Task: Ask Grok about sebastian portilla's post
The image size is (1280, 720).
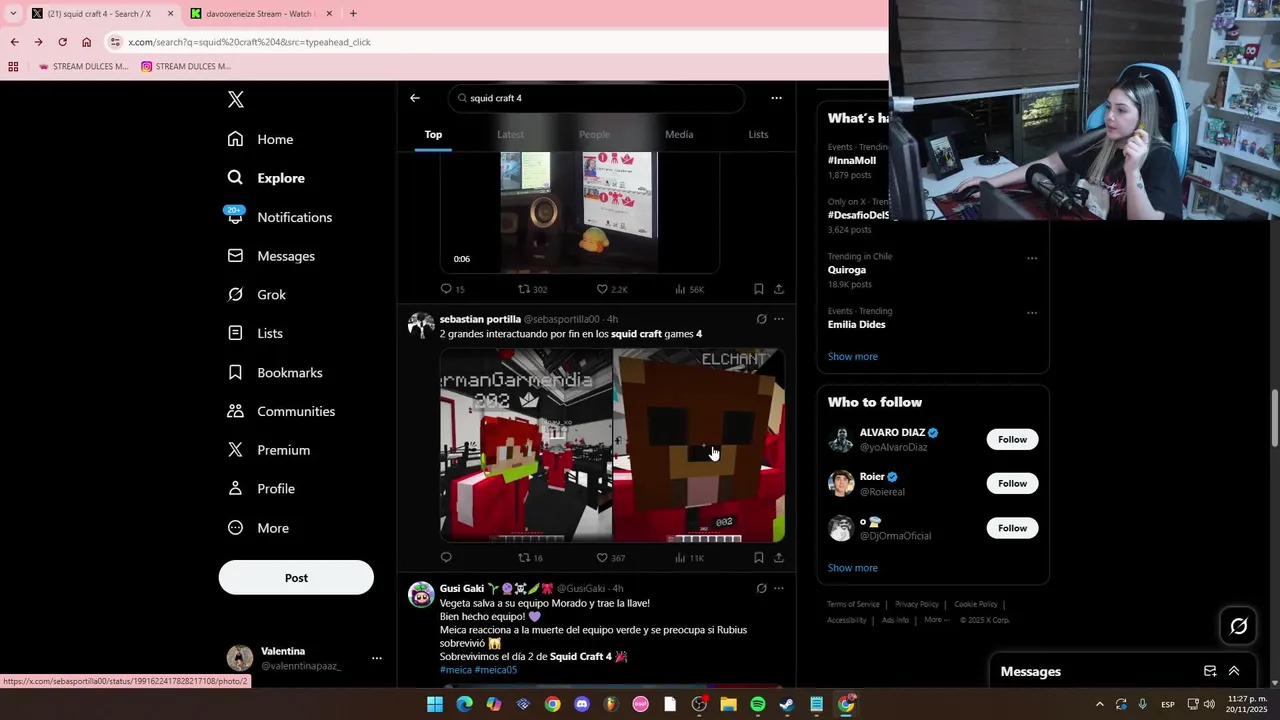Action: (x=761, y=319)
